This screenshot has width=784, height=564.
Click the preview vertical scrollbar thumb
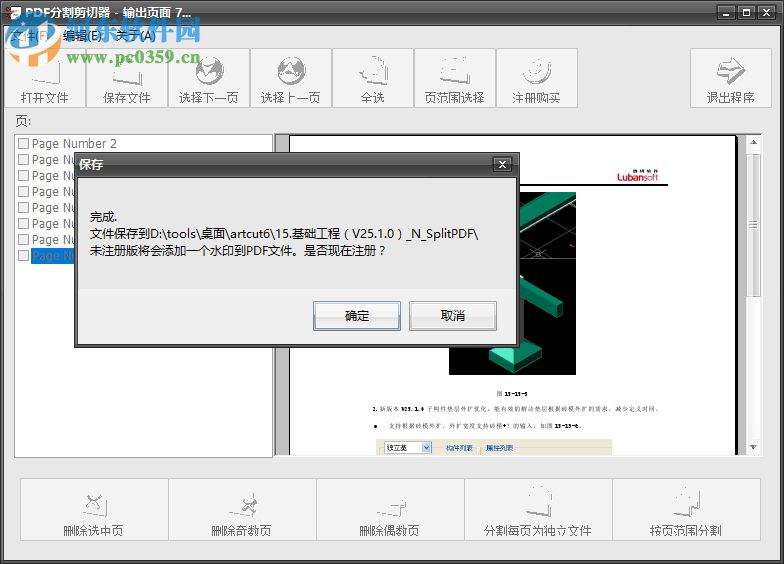753,225
